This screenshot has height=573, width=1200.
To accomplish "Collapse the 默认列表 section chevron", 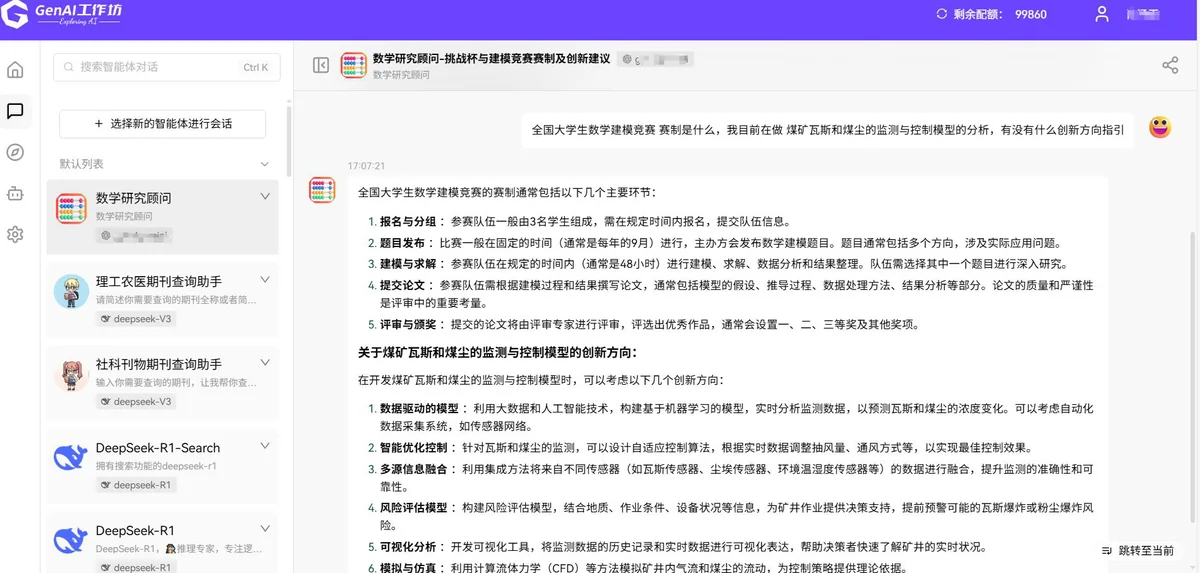I will pos(265,164).
